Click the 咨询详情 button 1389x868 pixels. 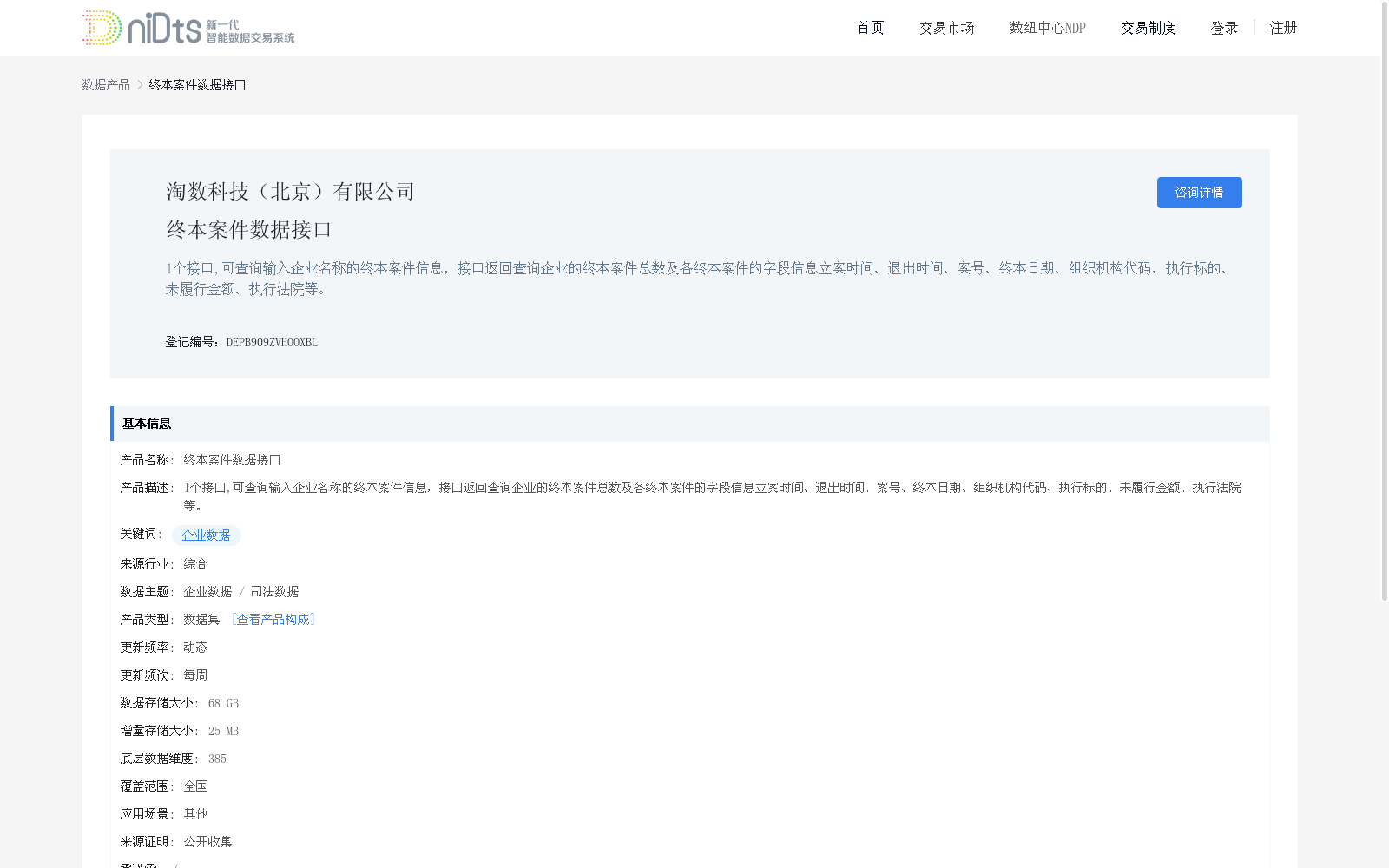click(x=1199, y=193)
